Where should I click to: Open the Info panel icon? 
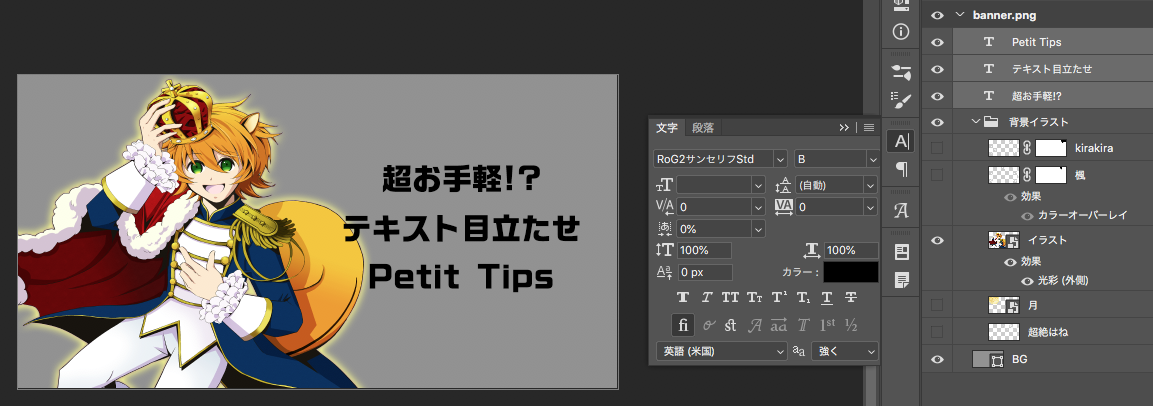pos(901,32)
